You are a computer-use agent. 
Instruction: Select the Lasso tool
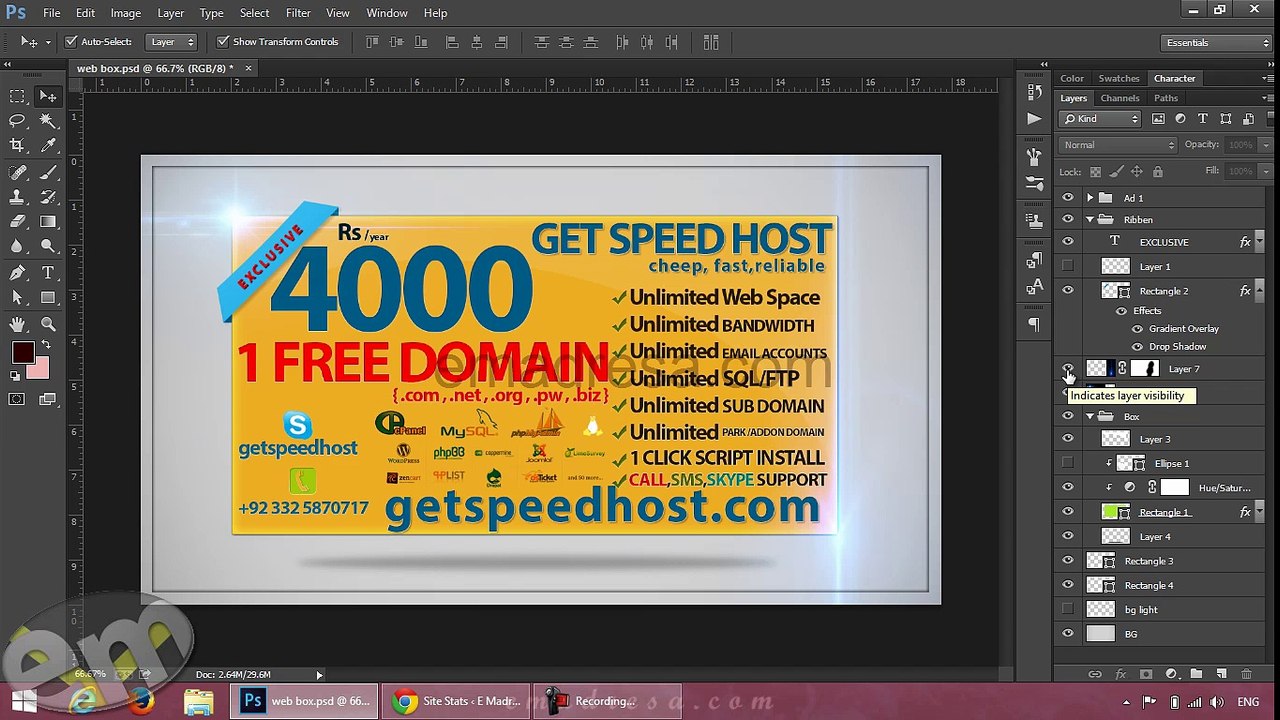tap(17, 121)
